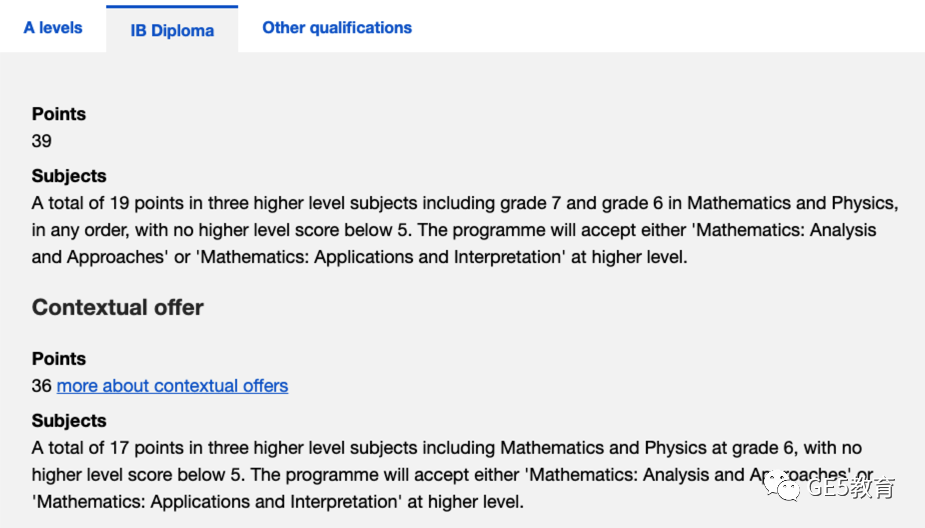This screenshot has width=925, height=528.
Task: Click the Contextual offer heading
Action: click(117, 307)
